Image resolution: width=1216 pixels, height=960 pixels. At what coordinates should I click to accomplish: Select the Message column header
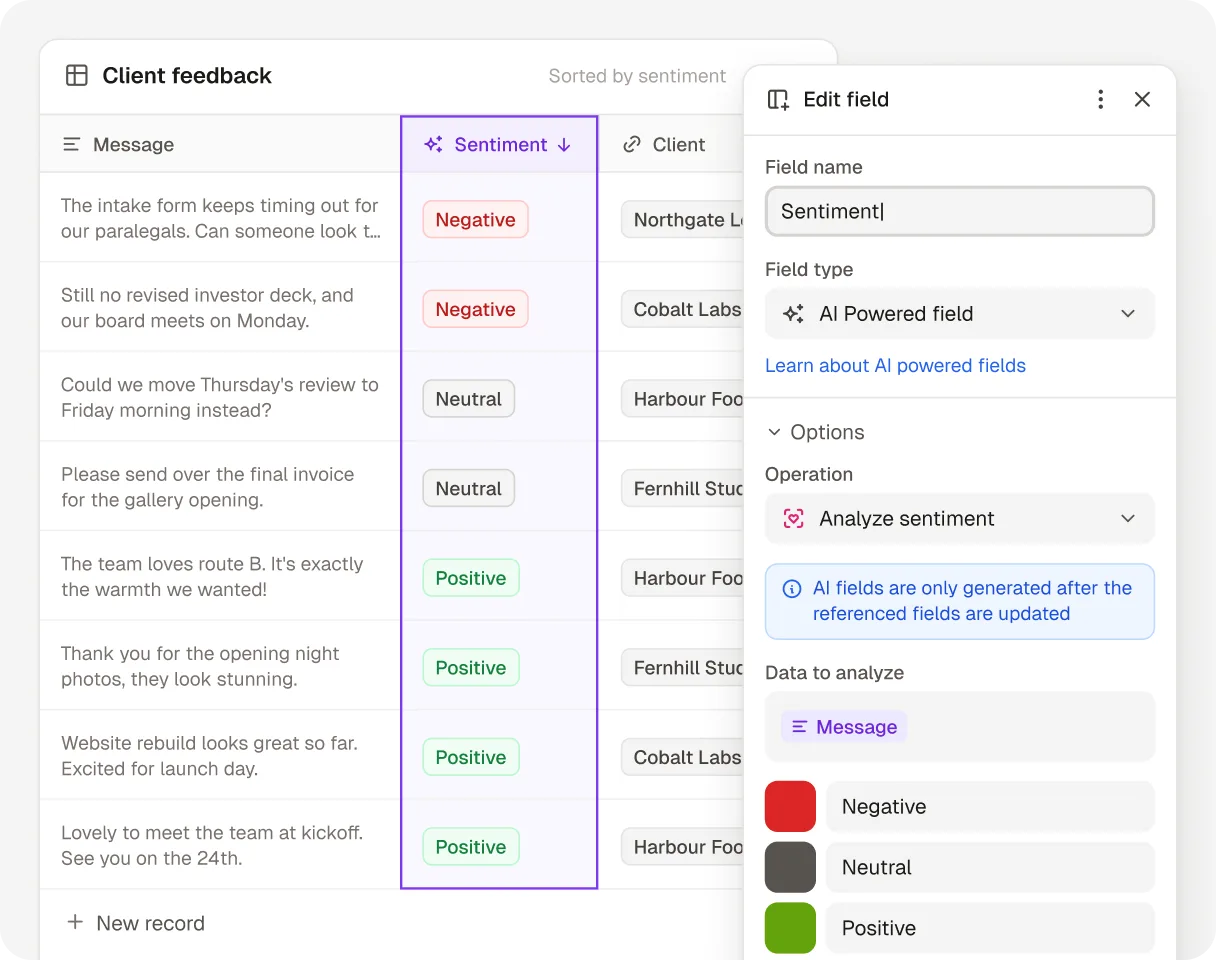pos(220,144)
